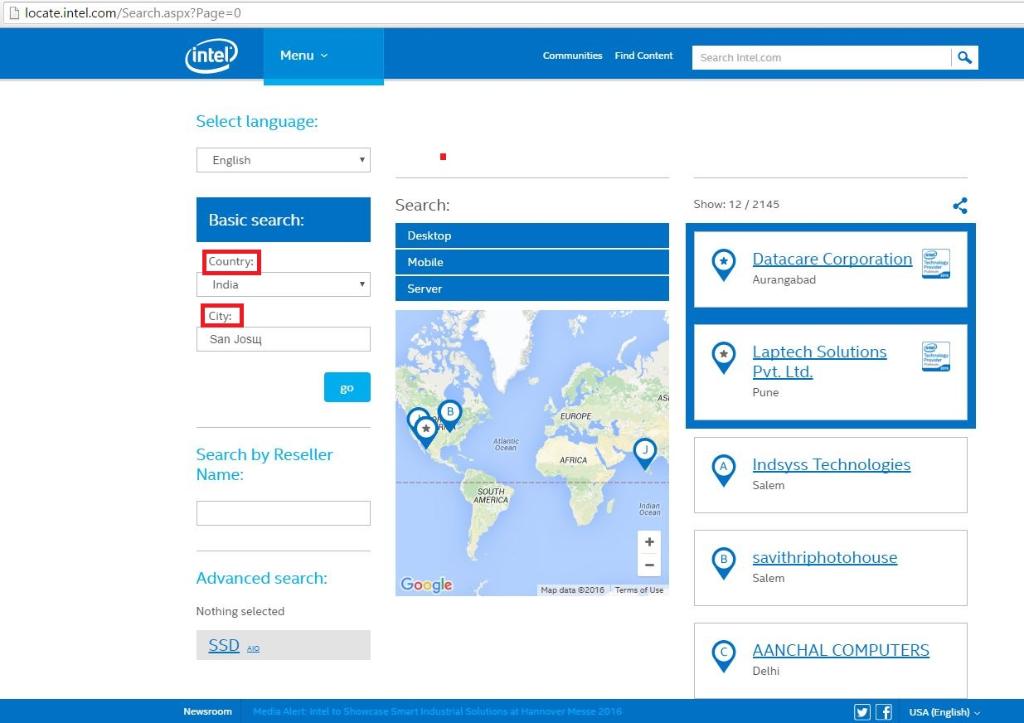Click the Search by Reseller Name field
The image size is (1024, 723).
(x=283, y=513)
